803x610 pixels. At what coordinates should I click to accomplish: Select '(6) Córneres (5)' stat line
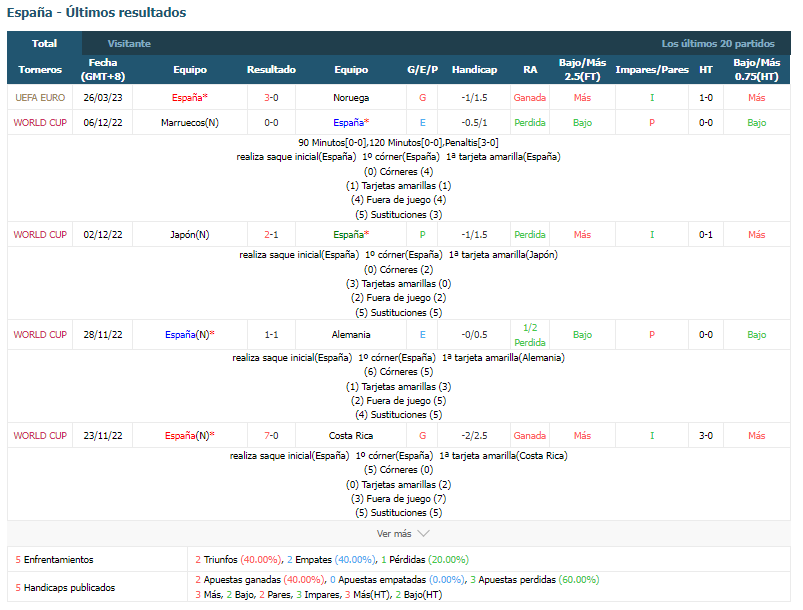click(398, 372)
